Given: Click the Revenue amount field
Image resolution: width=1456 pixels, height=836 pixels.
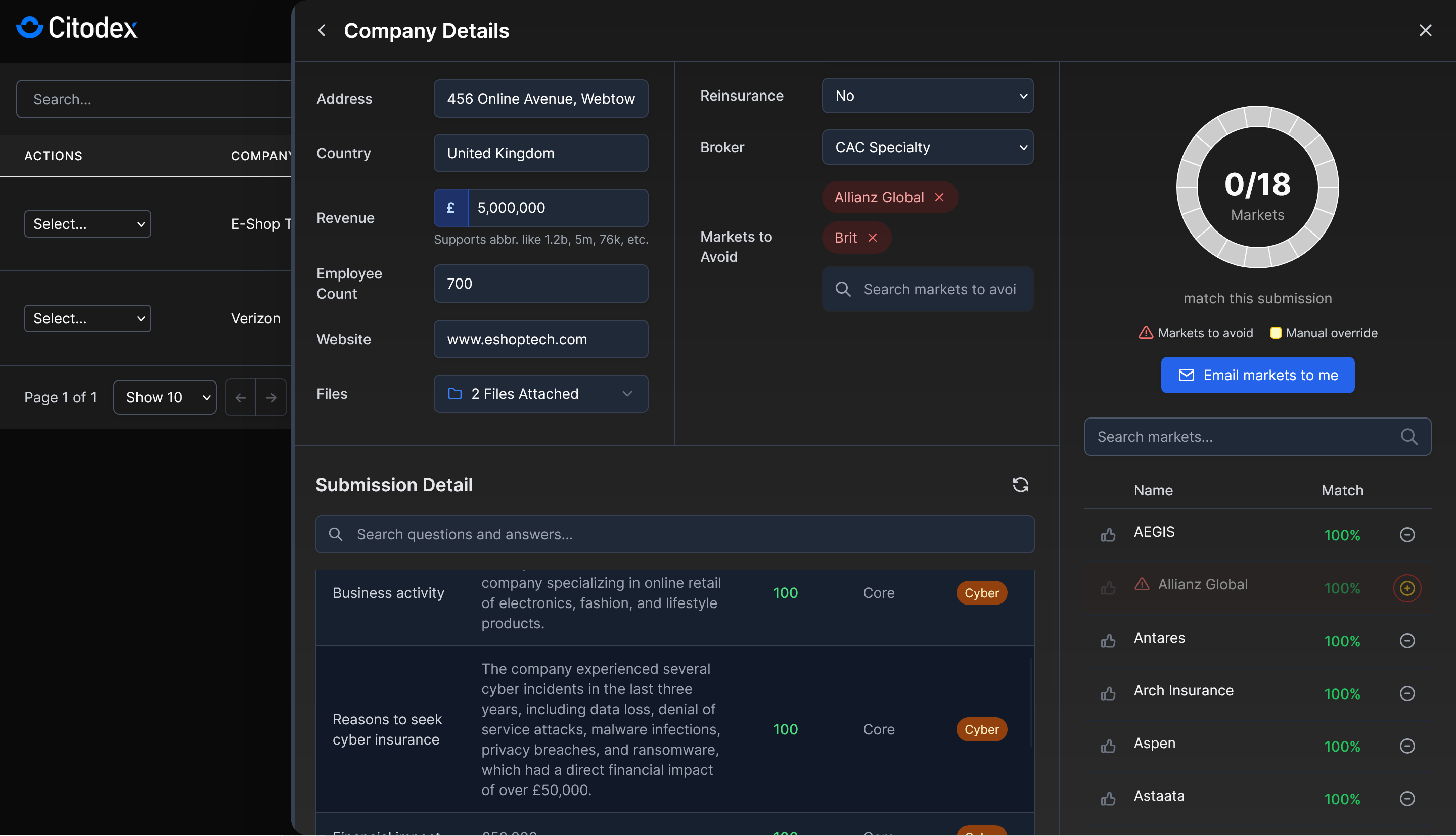Looking at the screenshot, I should 558,208.
